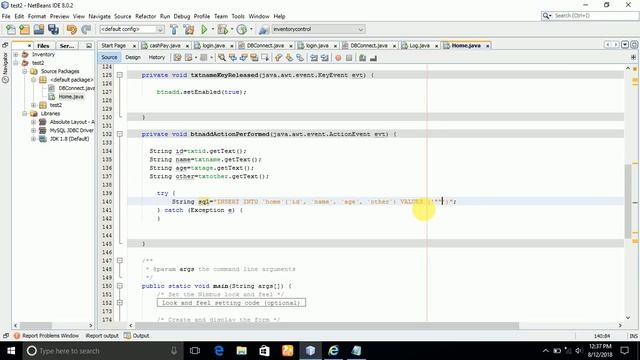Open NetBeans from Windows taskbar

pos(311,351)
